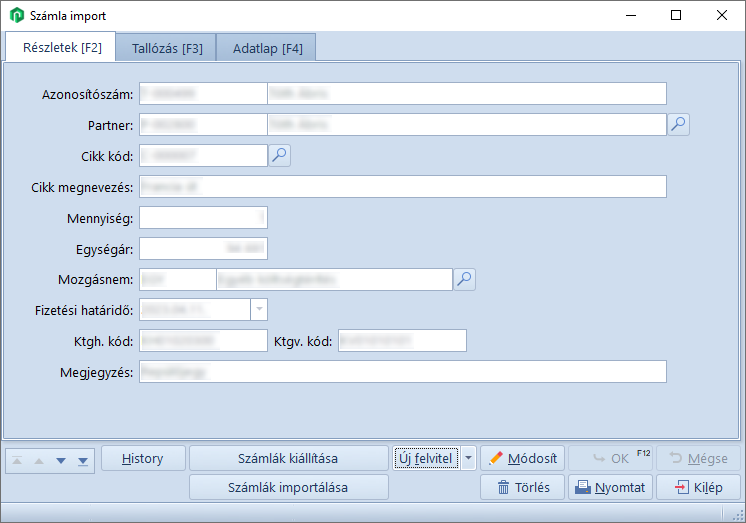Go to the next record arrow
Screen dimensions: 746x523
60,460
